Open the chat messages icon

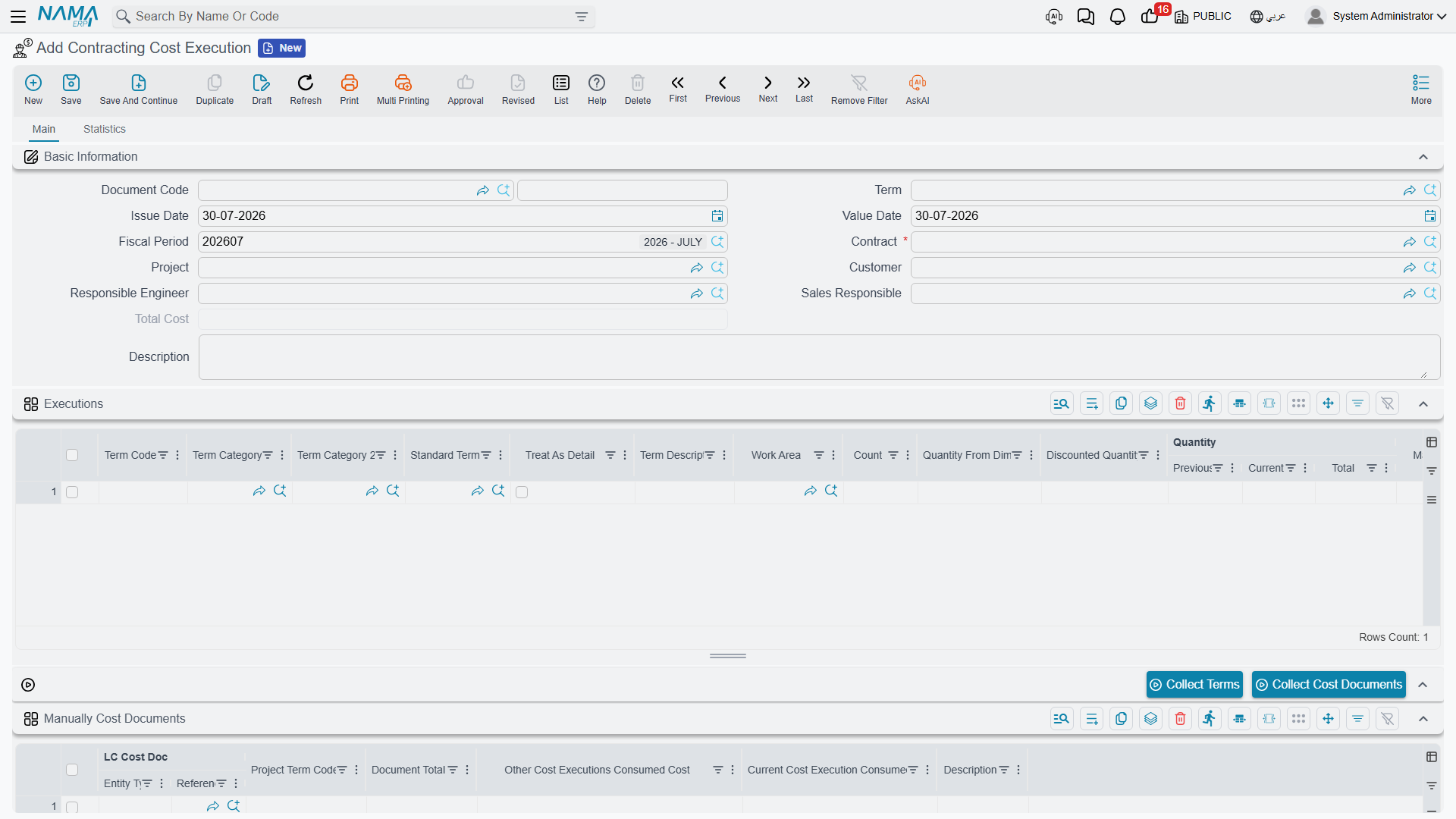click(x=1086, y=17)
